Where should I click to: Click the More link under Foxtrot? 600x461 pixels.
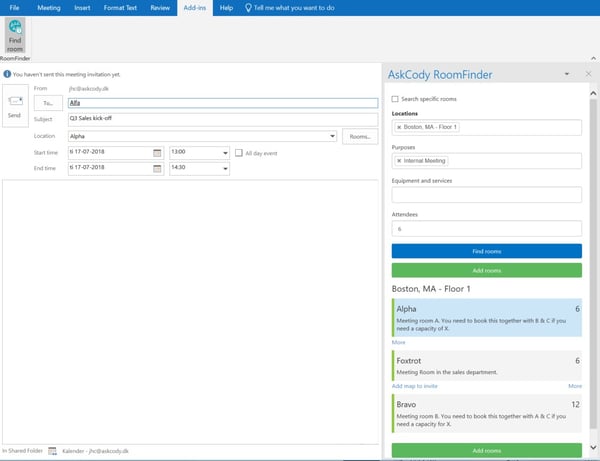tap(575, 386)
